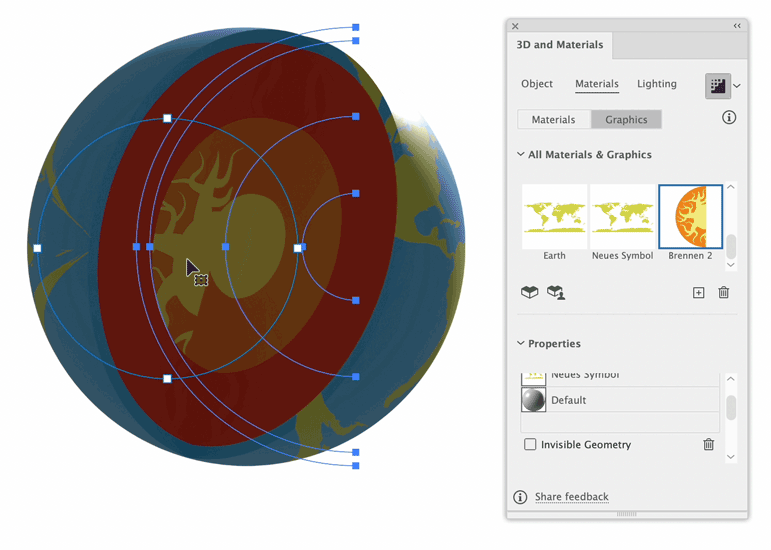Click the graphic's right white handle
The image size is (771, 550).
point(297,248)
